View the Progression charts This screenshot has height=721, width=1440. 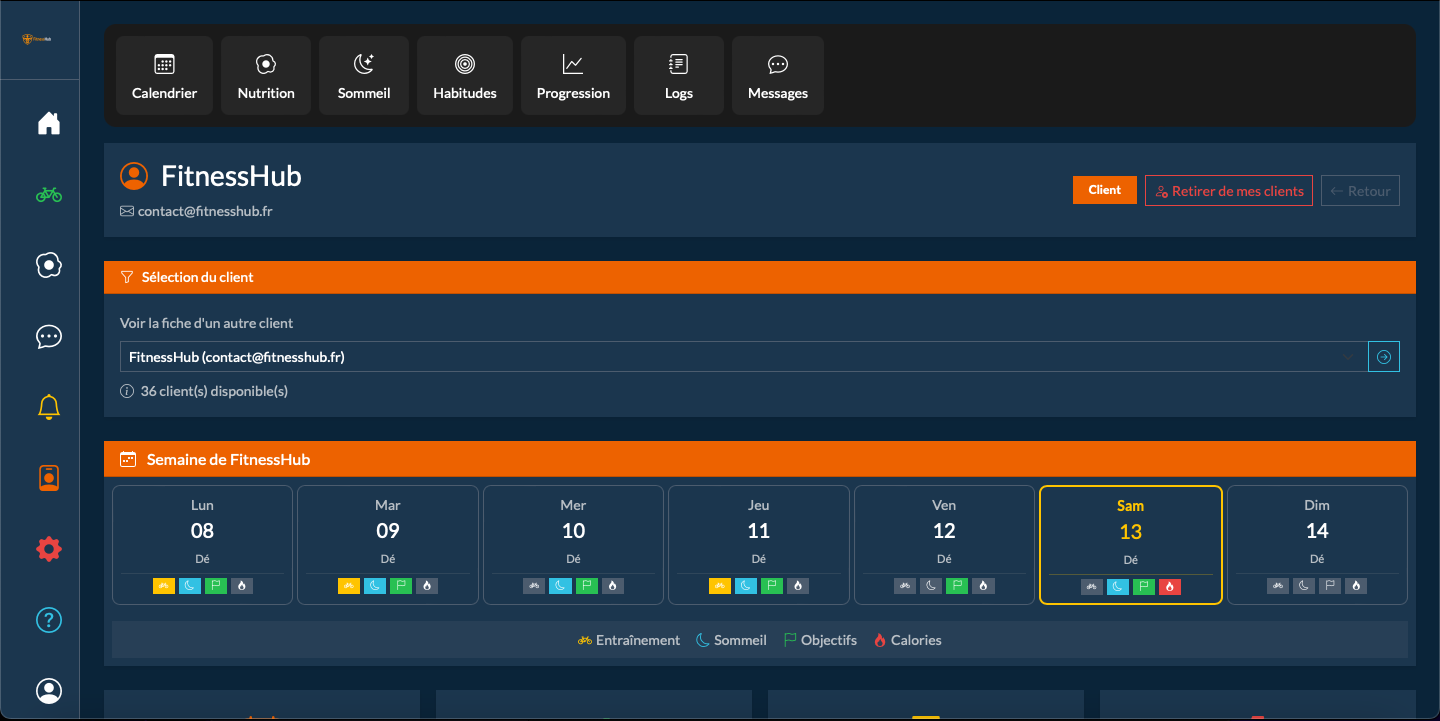(573, 75)
